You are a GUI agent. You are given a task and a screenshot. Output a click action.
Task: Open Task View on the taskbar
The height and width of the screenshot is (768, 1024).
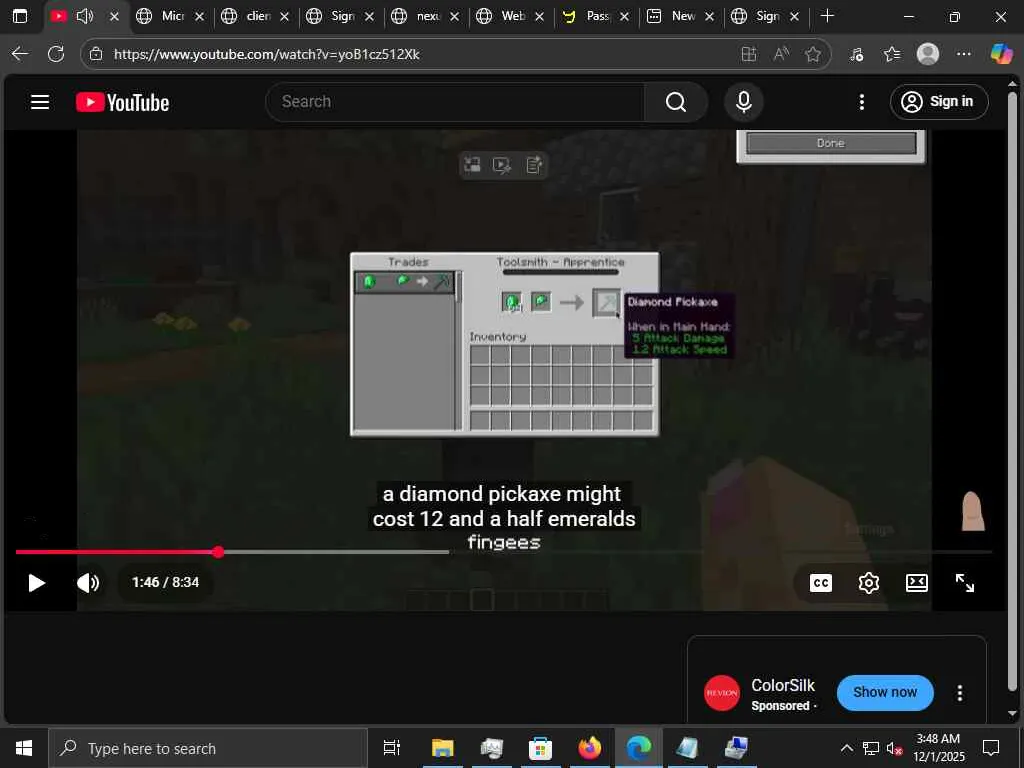click(x=392, y=748)
